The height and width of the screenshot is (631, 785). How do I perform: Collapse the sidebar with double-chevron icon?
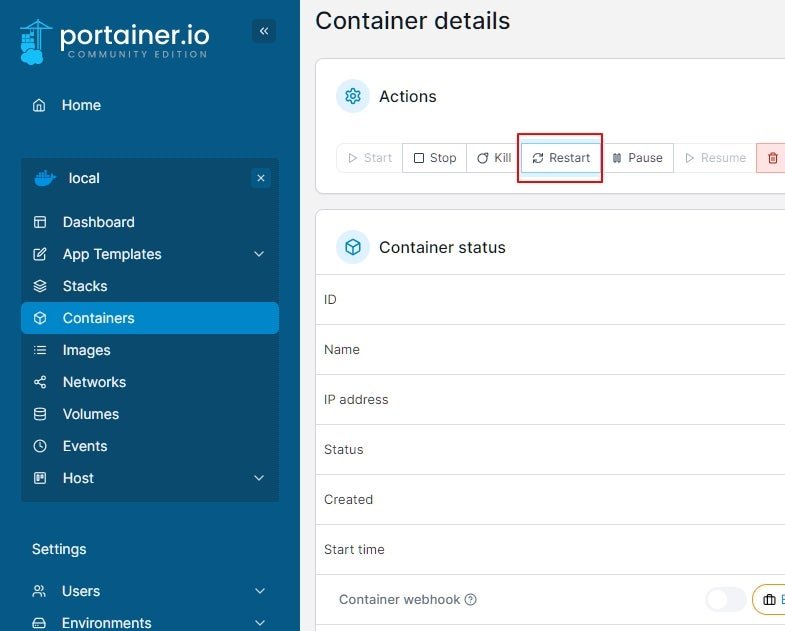pos(264,31)
